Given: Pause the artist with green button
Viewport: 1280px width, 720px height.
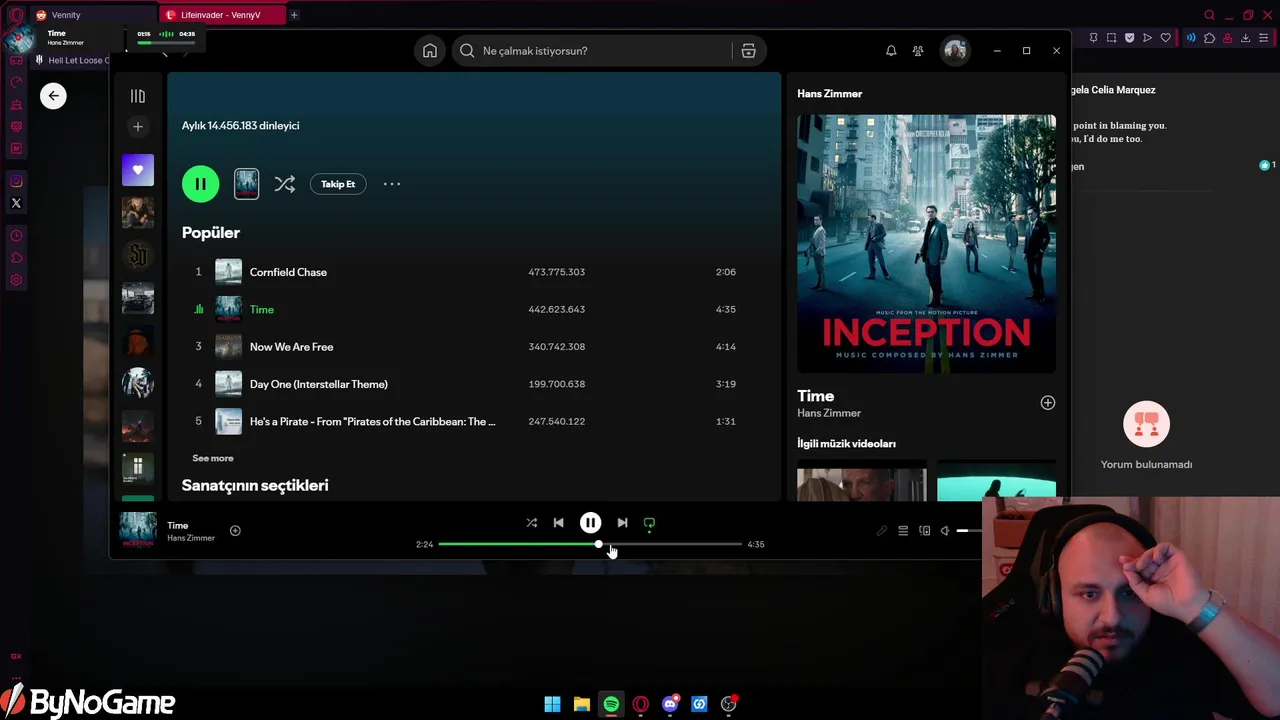Looking at the screenshot, I should [200, 184].
